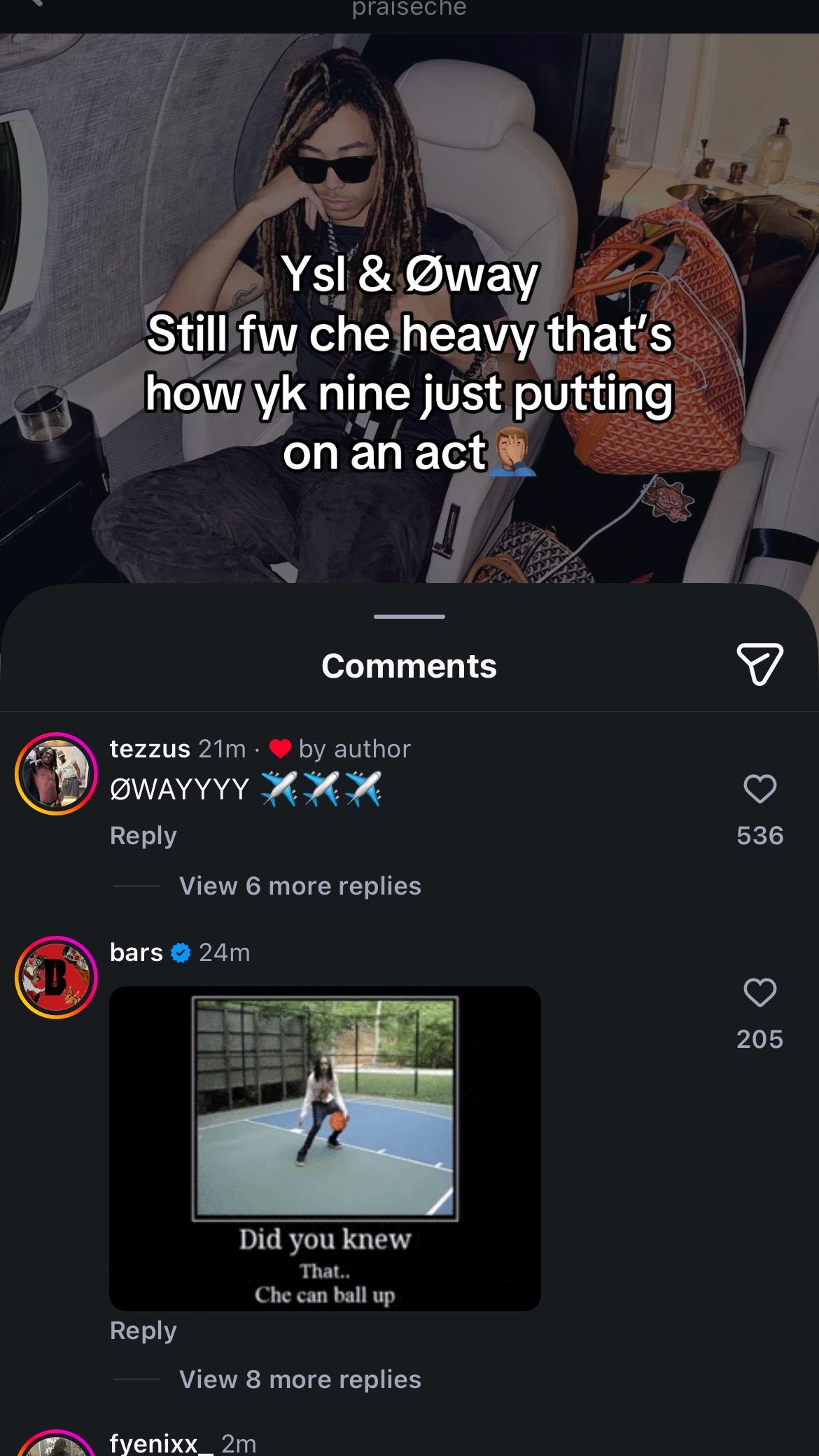
Task: Tap the blue verified badge next to bars
Action: coord(181,953)
